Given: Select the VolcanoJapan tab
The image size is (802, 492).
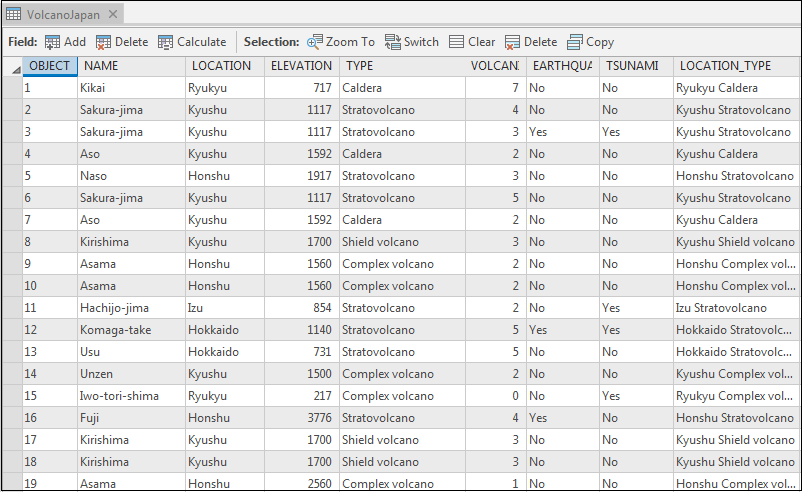Looking at the screenshot, I should point(63,15).
